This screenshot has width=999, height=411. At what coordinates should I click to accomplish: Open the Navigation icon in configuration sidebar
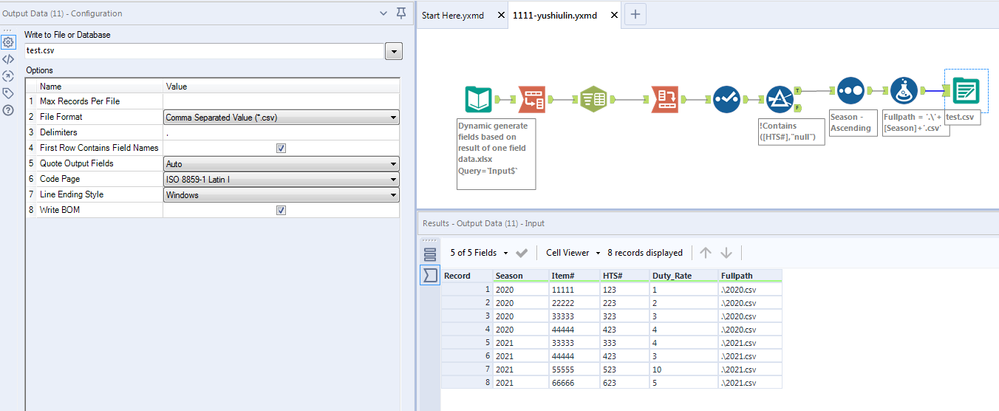[x=8, y=76]
